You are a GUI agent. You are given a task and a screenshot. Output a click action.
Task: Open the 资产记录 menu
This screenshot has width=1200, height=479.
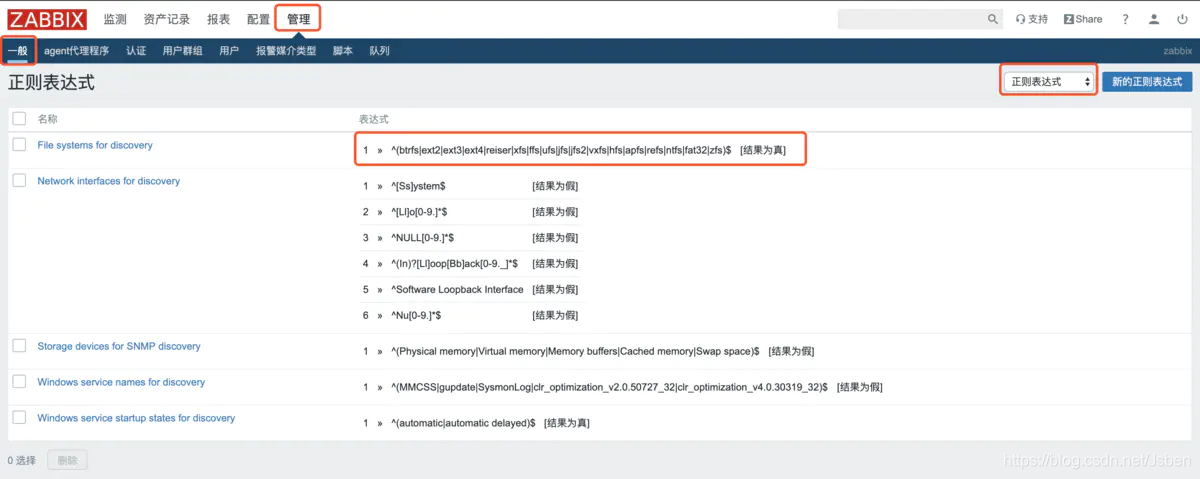click(166, 19)
